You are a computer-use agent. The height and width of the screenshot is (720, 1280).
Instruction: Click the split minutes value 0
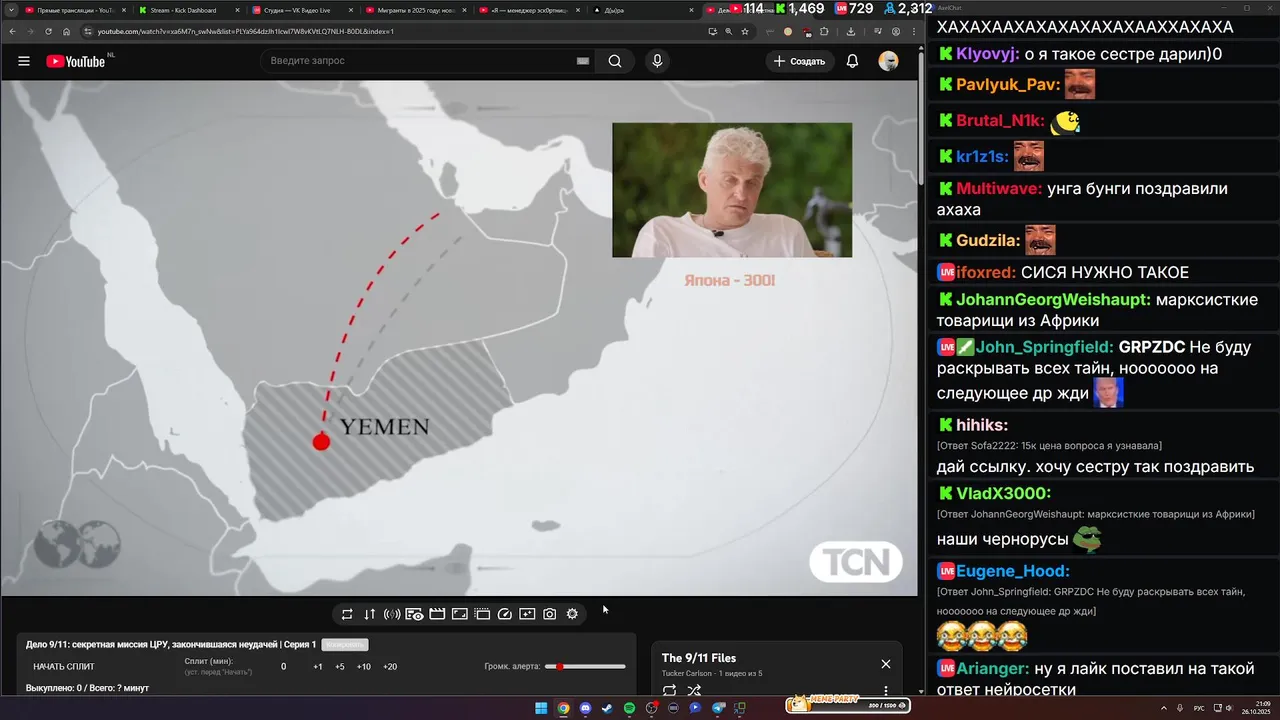point(284,667)
